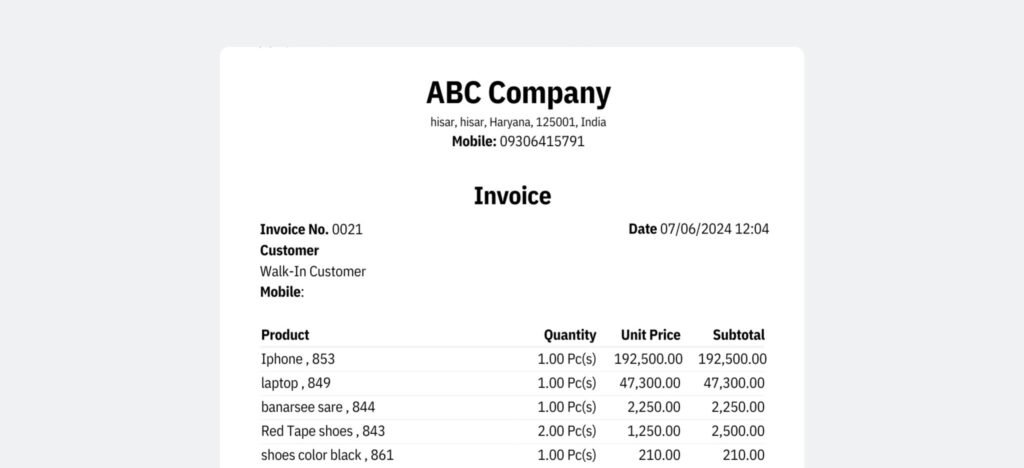Select the laptop , 849 product entry
Viewport: 1024px width, 468px height.
[x=295, y=383]
